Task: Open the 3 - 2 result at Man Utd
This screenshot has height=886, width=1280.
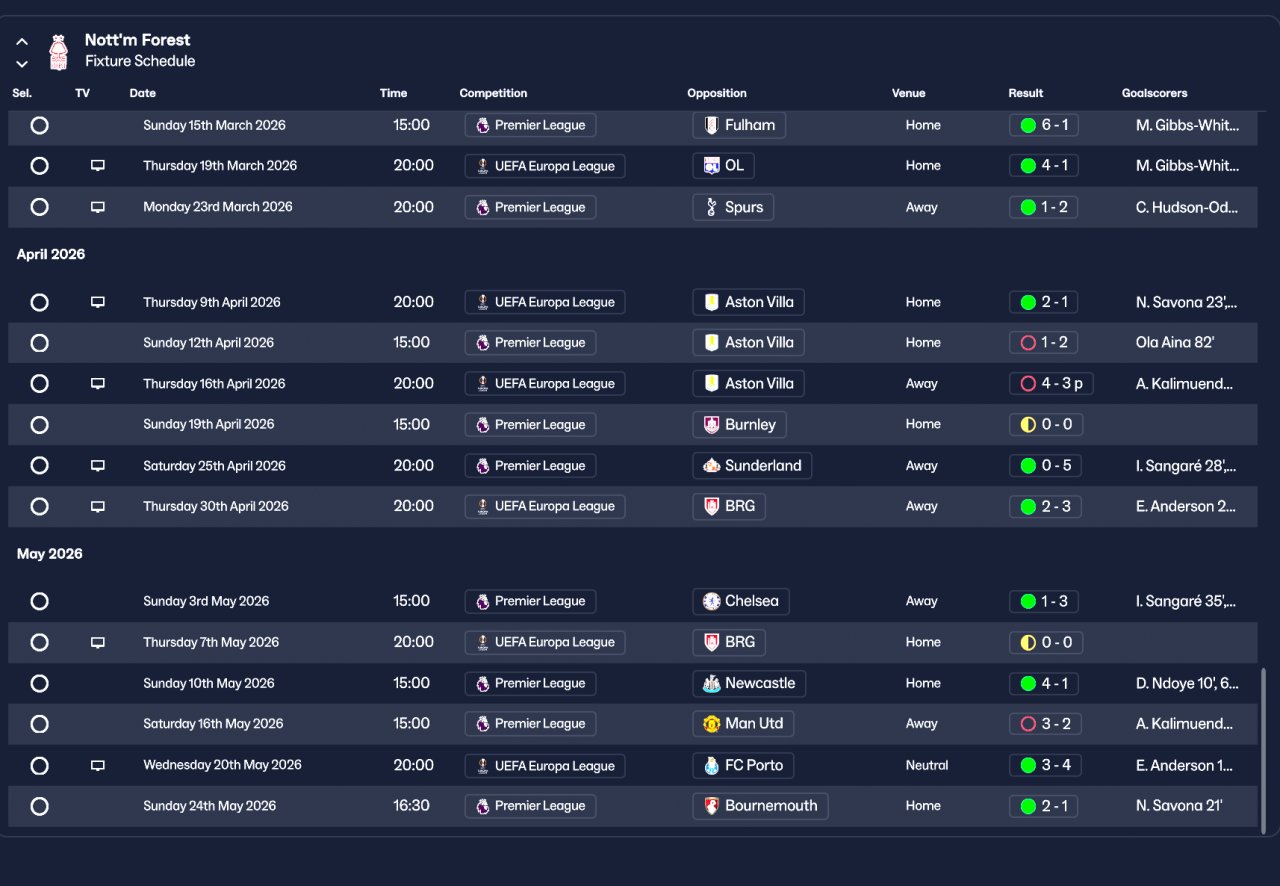Action: coord(1046,724)
